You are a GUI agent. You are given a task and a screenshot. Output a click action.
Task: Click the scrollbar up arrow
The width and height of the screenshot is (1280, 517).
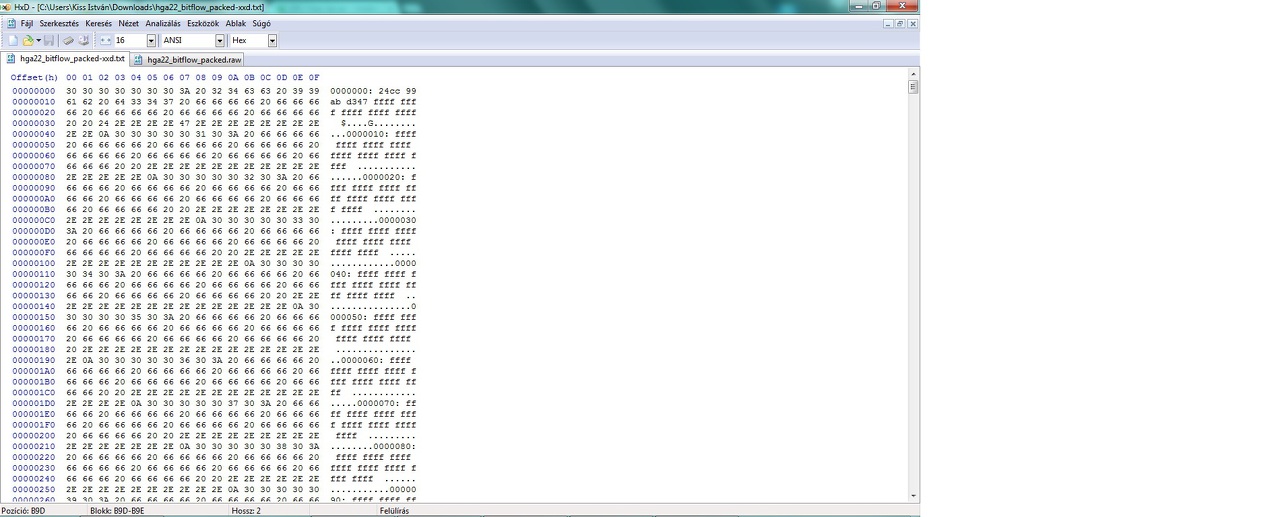point(913,74)
